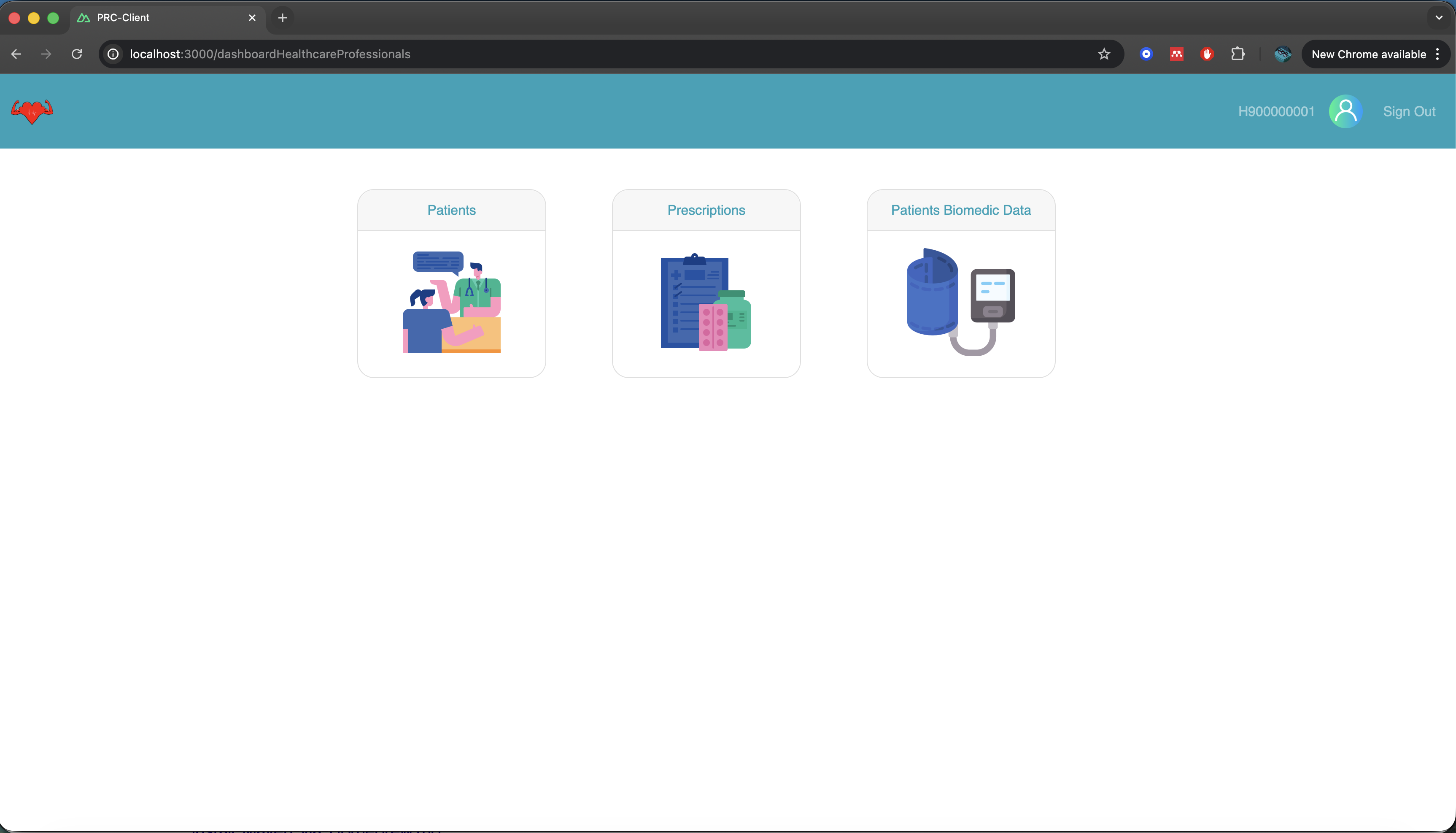Open a new browser tab

tap(283, 18)
